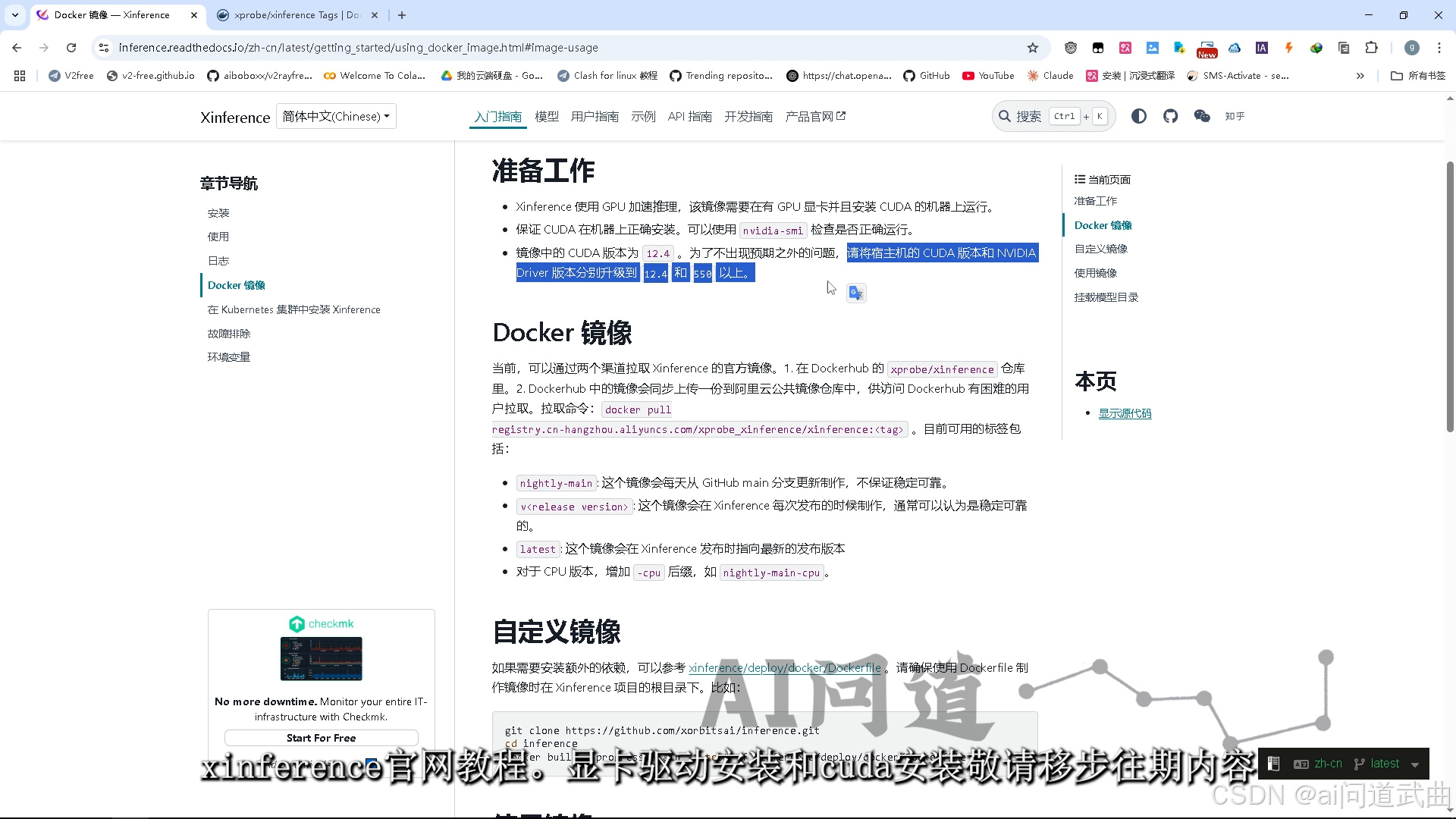Open the 简体中文(Chinese) language dropdown

pos(336,116)
